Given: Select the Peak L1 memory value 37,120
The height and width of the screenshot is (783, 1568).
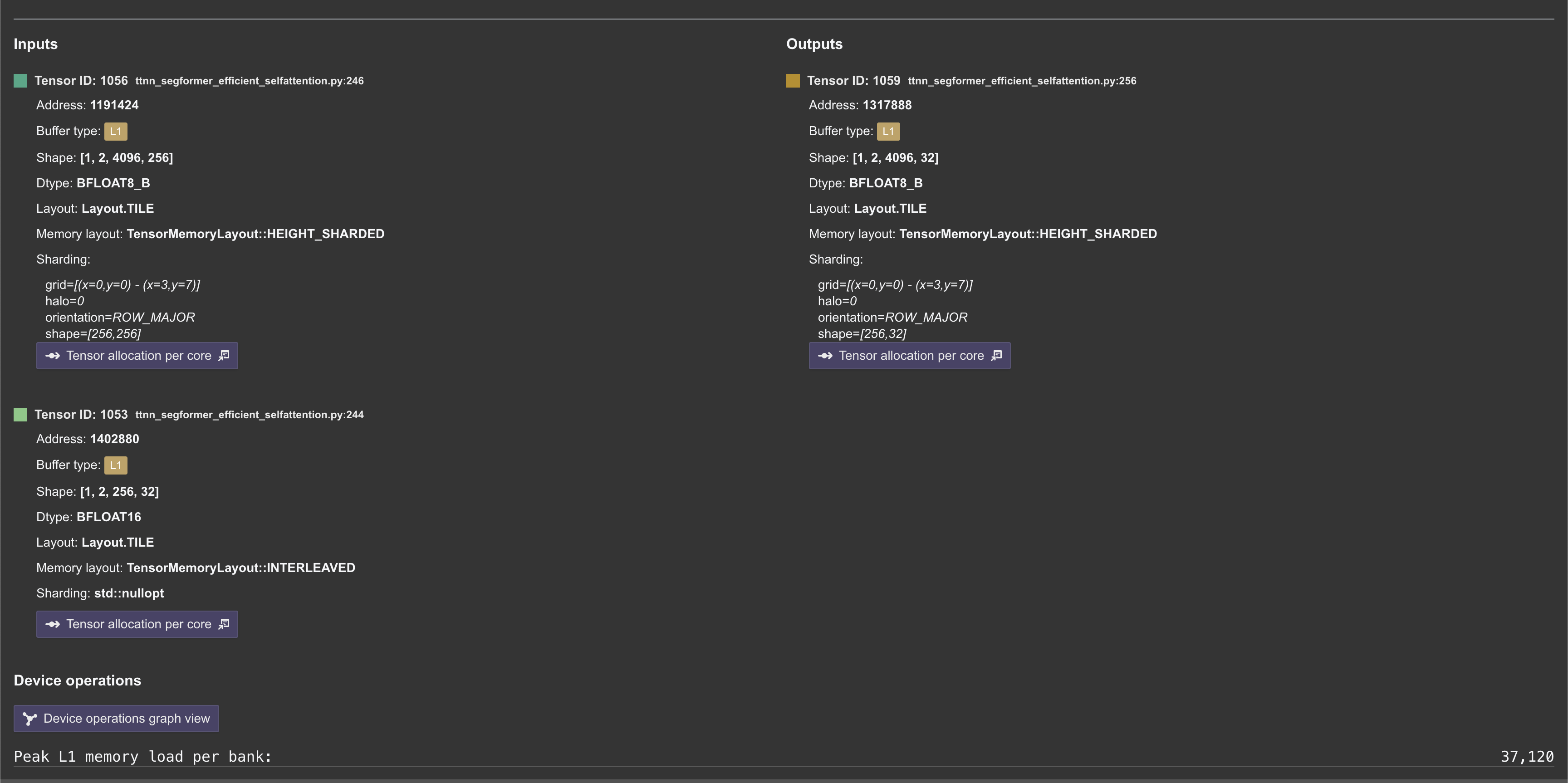Looking at the screenshot, I should click(x=1530, y=756).
